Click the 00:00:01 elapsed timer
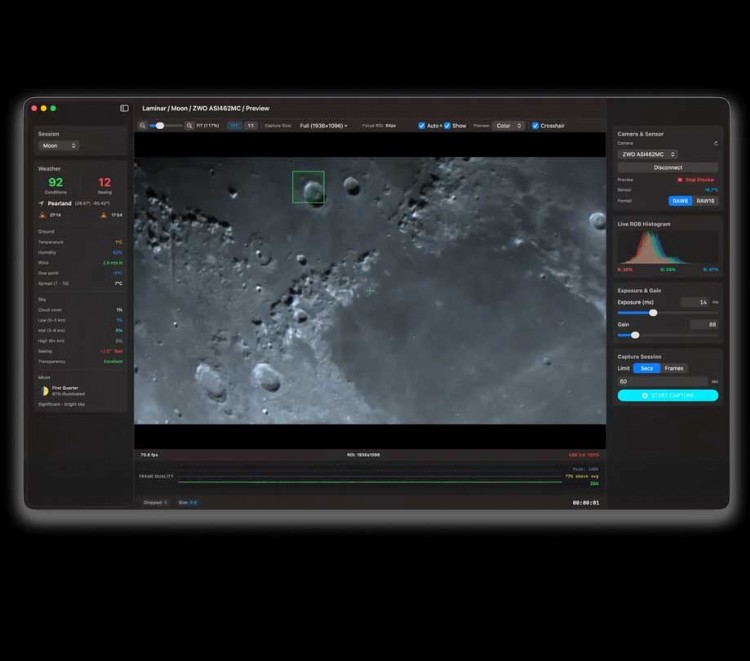750x661 pixels. point(586,503)
